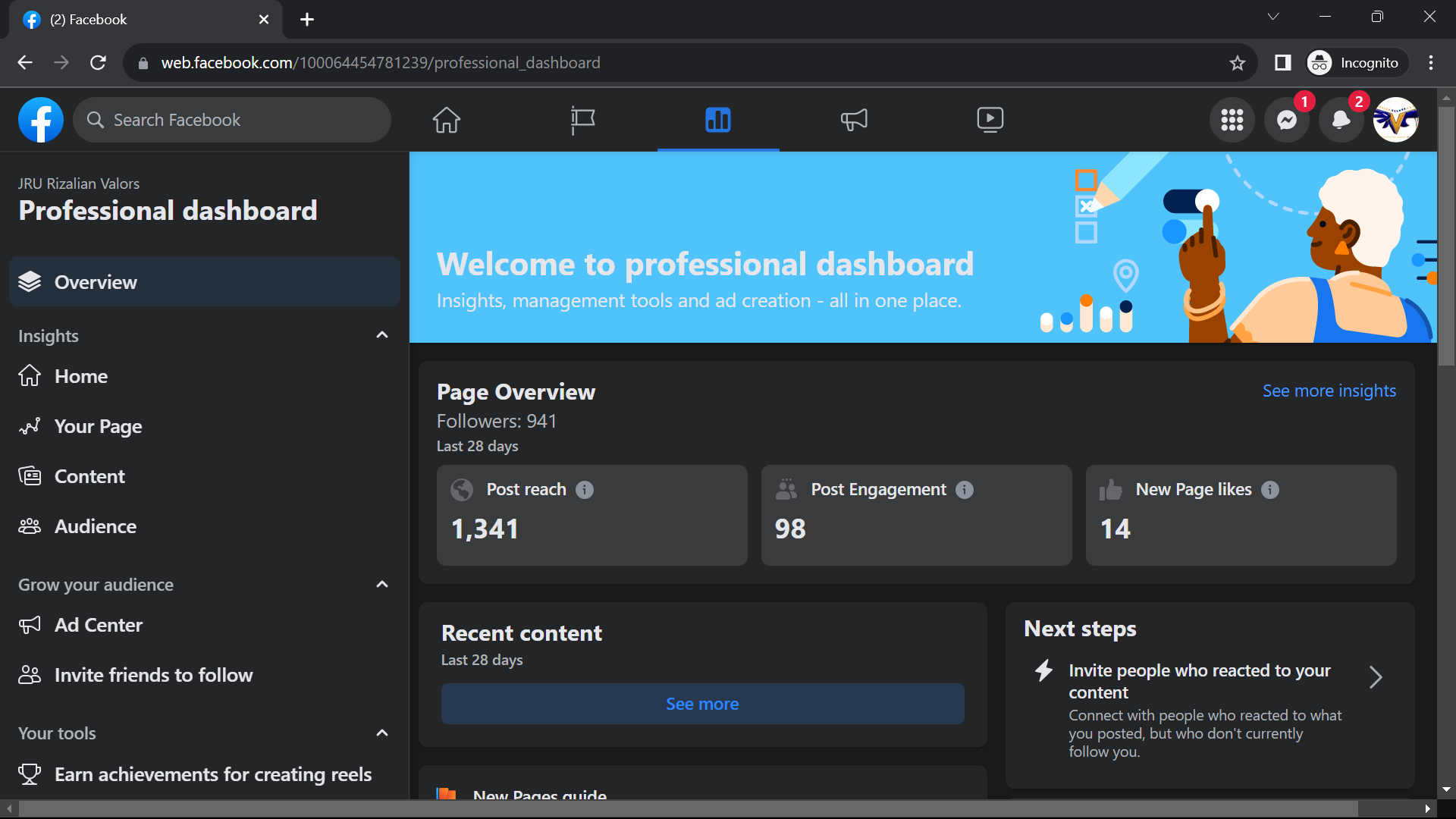The width and height of the screenshot is (1456, 819).
Task: Open the Ad Center megaphone icon in top bar
Action: [x=854, y=120]
